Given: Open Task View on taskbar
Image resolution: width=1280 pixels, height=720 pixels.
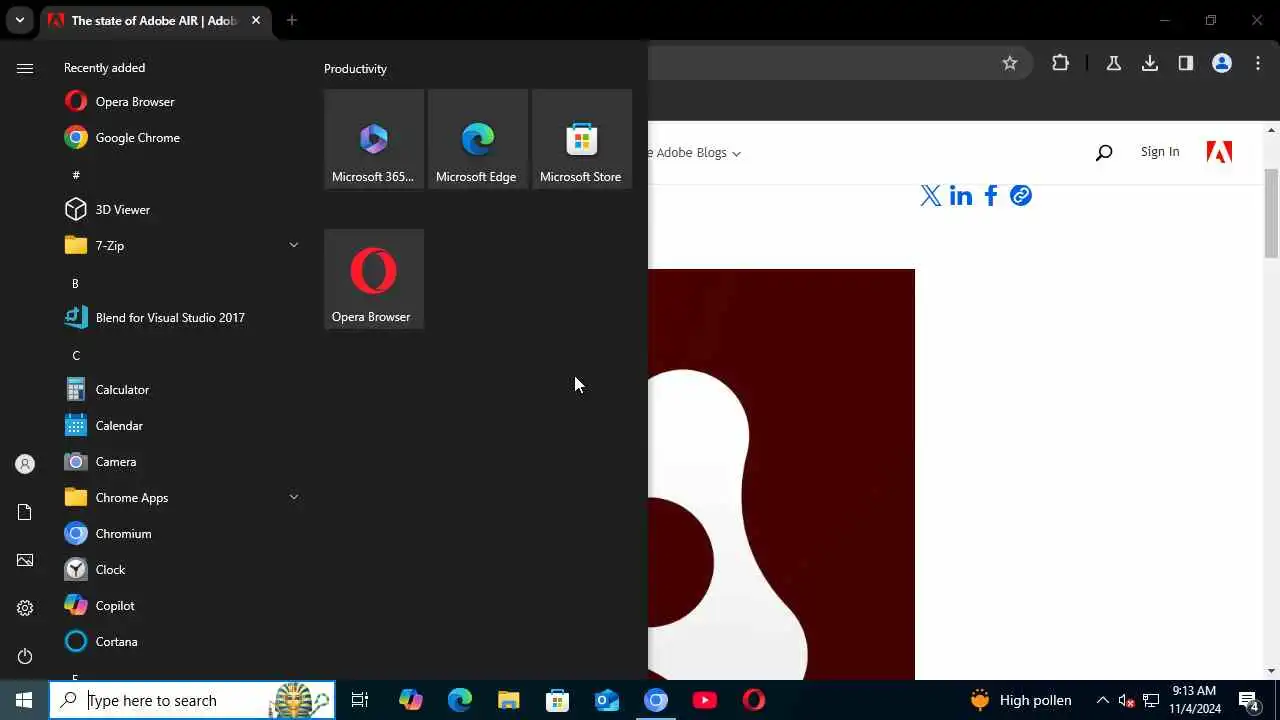Looking at the screenshot, I should coord(360,700).
